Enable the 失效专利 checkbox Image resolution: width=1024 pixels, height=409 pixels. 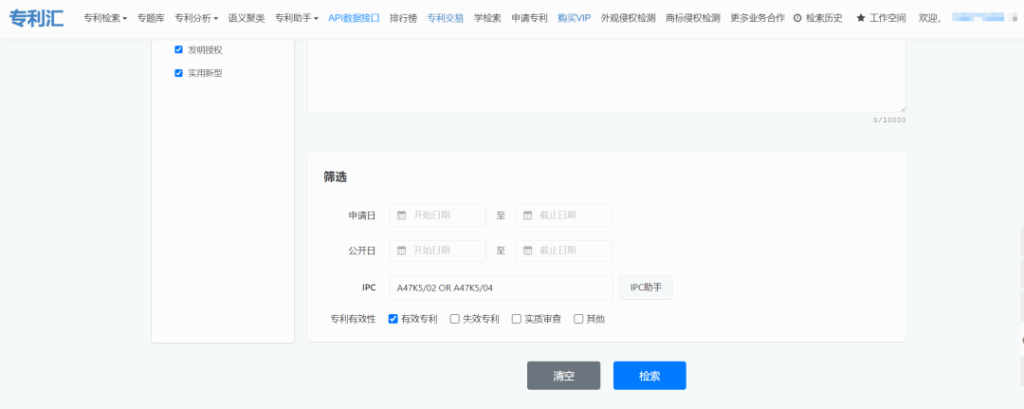pos(455,319)
